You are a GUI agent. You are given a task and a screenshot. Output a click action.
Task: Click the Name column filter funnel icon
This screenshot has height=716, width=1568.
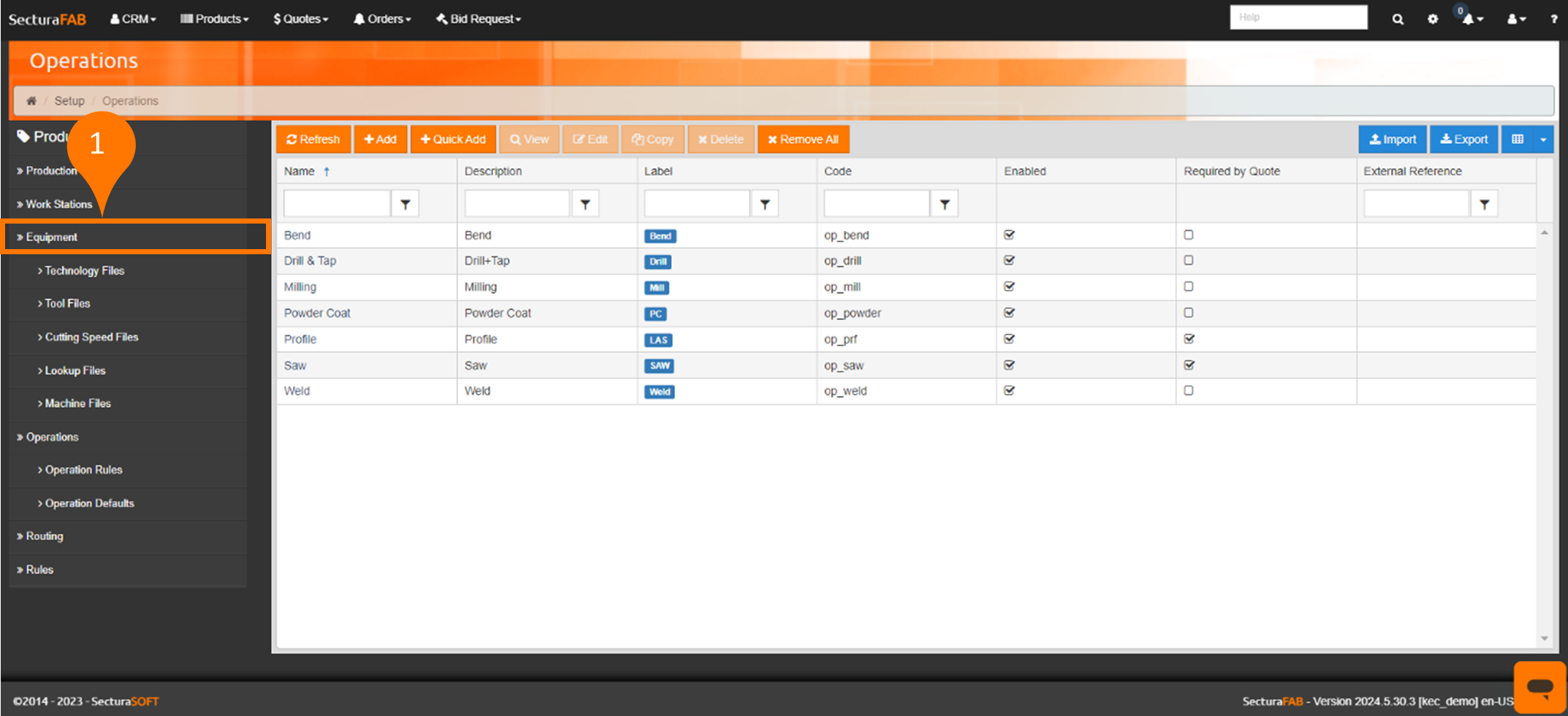pyautogui.click(x=405, y=205)
